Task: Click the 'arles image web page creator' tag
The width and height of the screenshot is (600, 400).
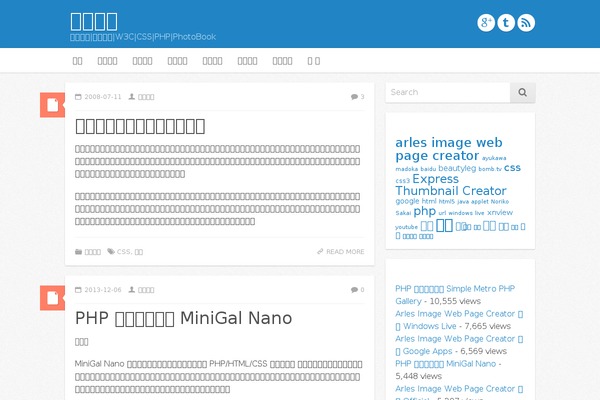Action: coord(448,149)
